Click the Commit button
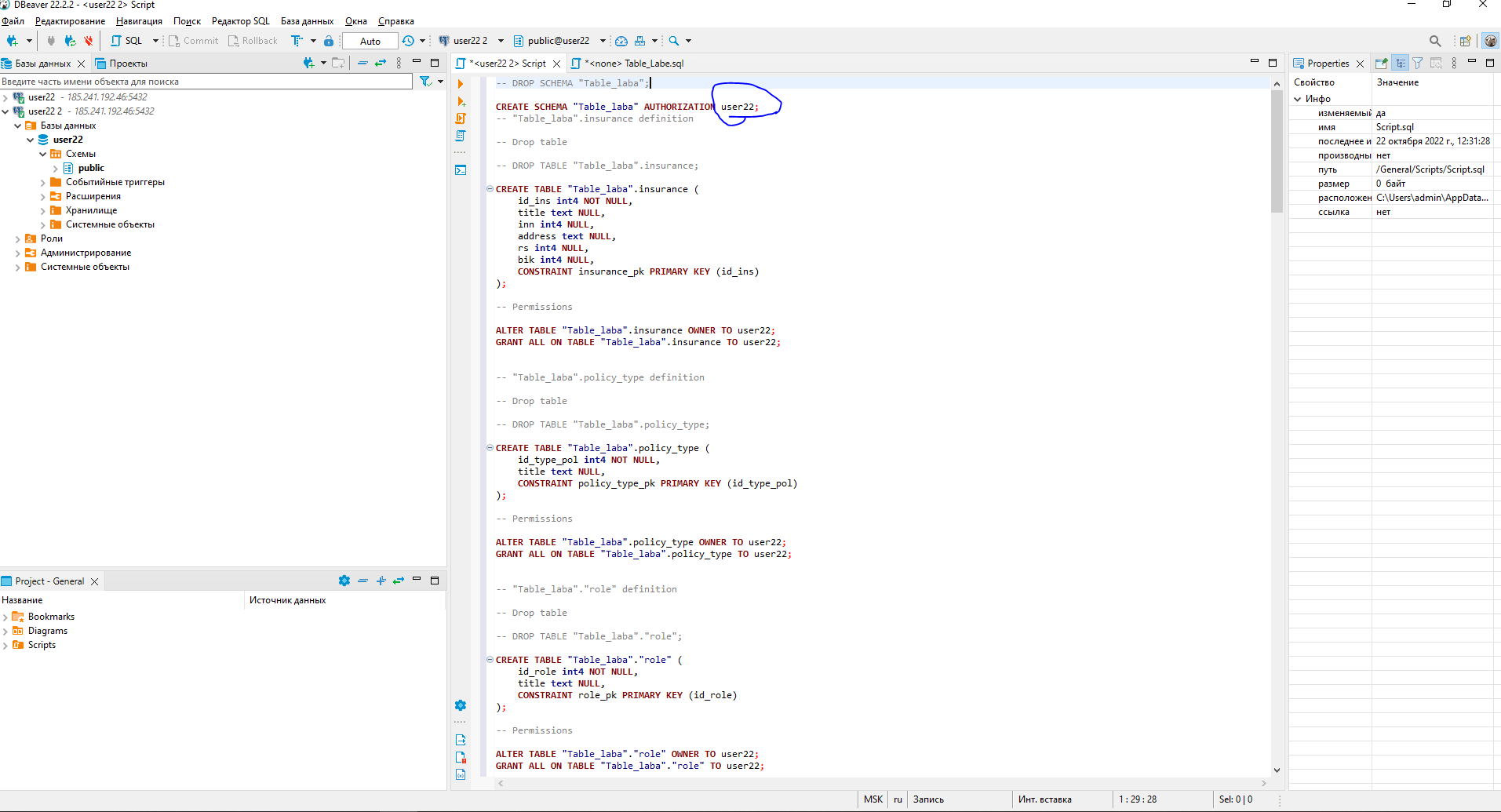The image size is (1501, 812). 194,41
